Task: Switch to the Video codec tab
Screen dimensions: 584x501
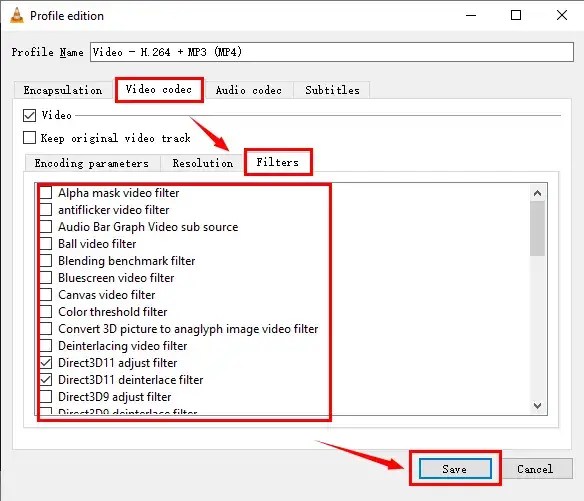Action: coord(159,89)
